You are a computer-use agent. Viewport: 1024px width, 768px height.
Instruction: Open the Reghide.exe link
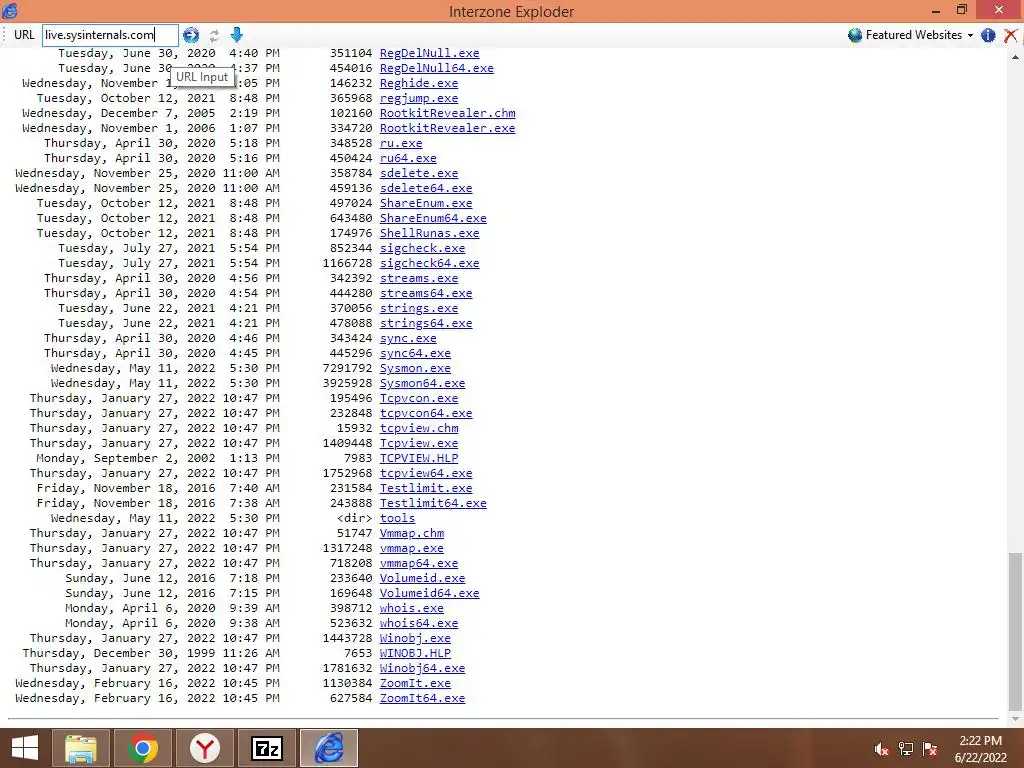click(419, 83)
